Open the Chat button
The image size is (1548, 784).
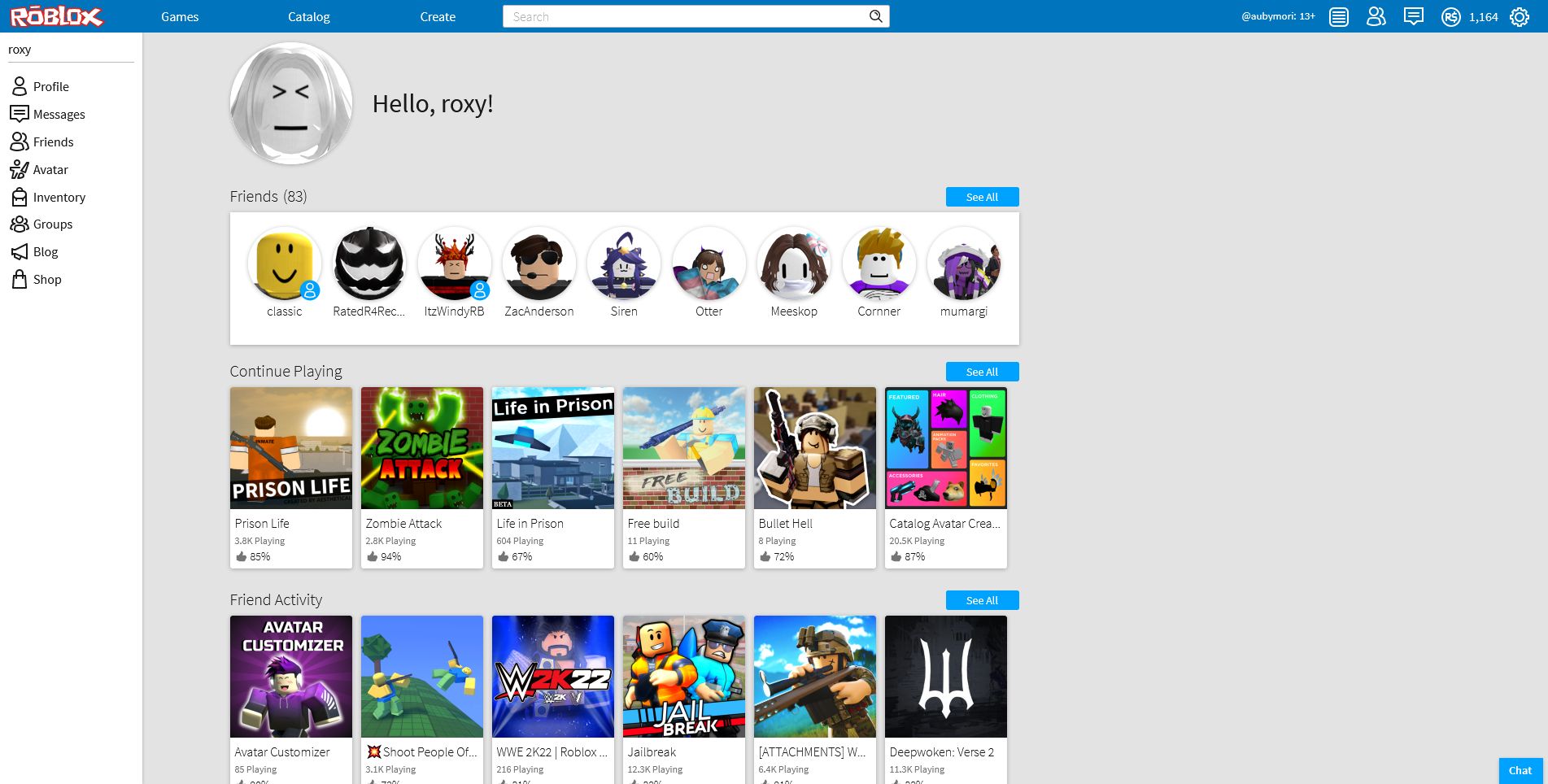coord(1520,770)
